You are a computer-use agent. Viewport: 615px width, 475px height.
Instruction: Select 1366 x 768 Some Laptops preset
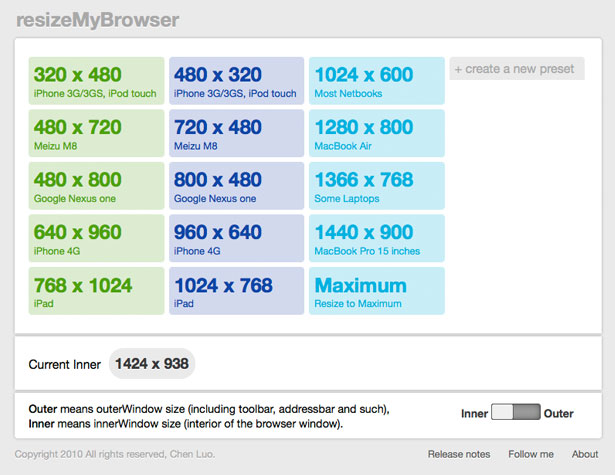pos(377,186)
